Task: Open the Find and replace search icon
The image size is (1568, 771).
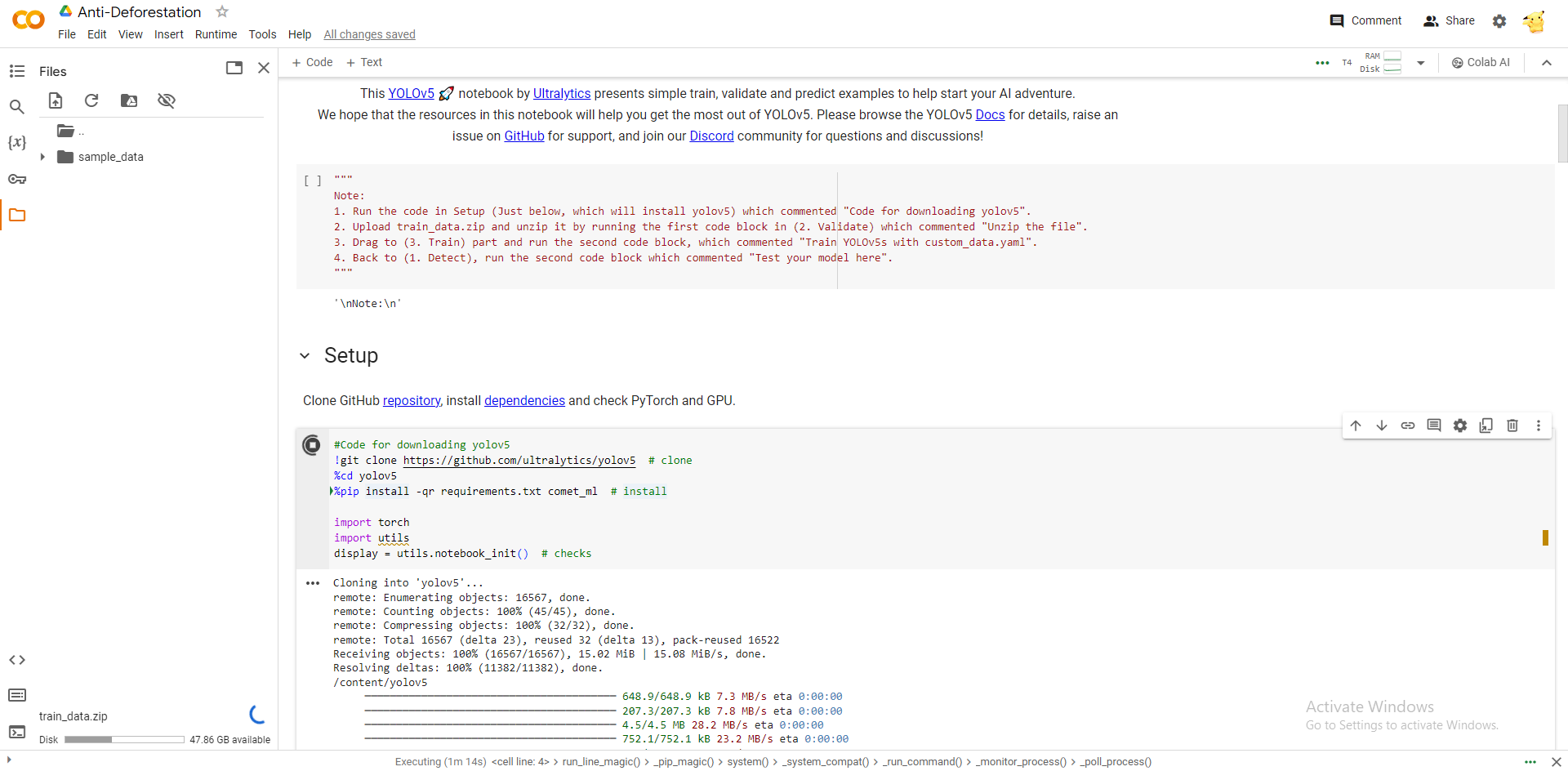Action: [x=17, y=106]
